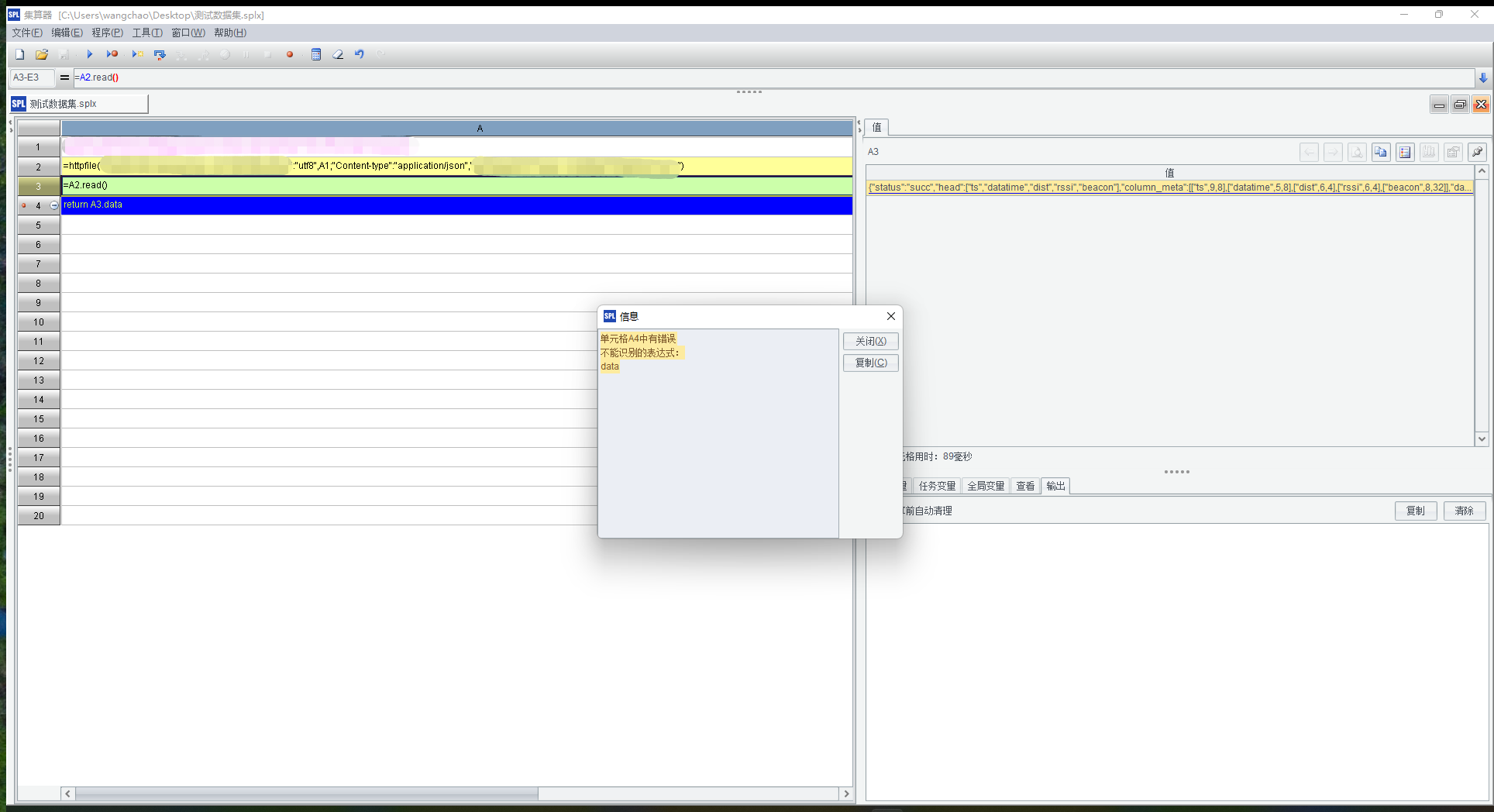
Task: Click 清除 button in the output panel
Action: pos(1464,511)
